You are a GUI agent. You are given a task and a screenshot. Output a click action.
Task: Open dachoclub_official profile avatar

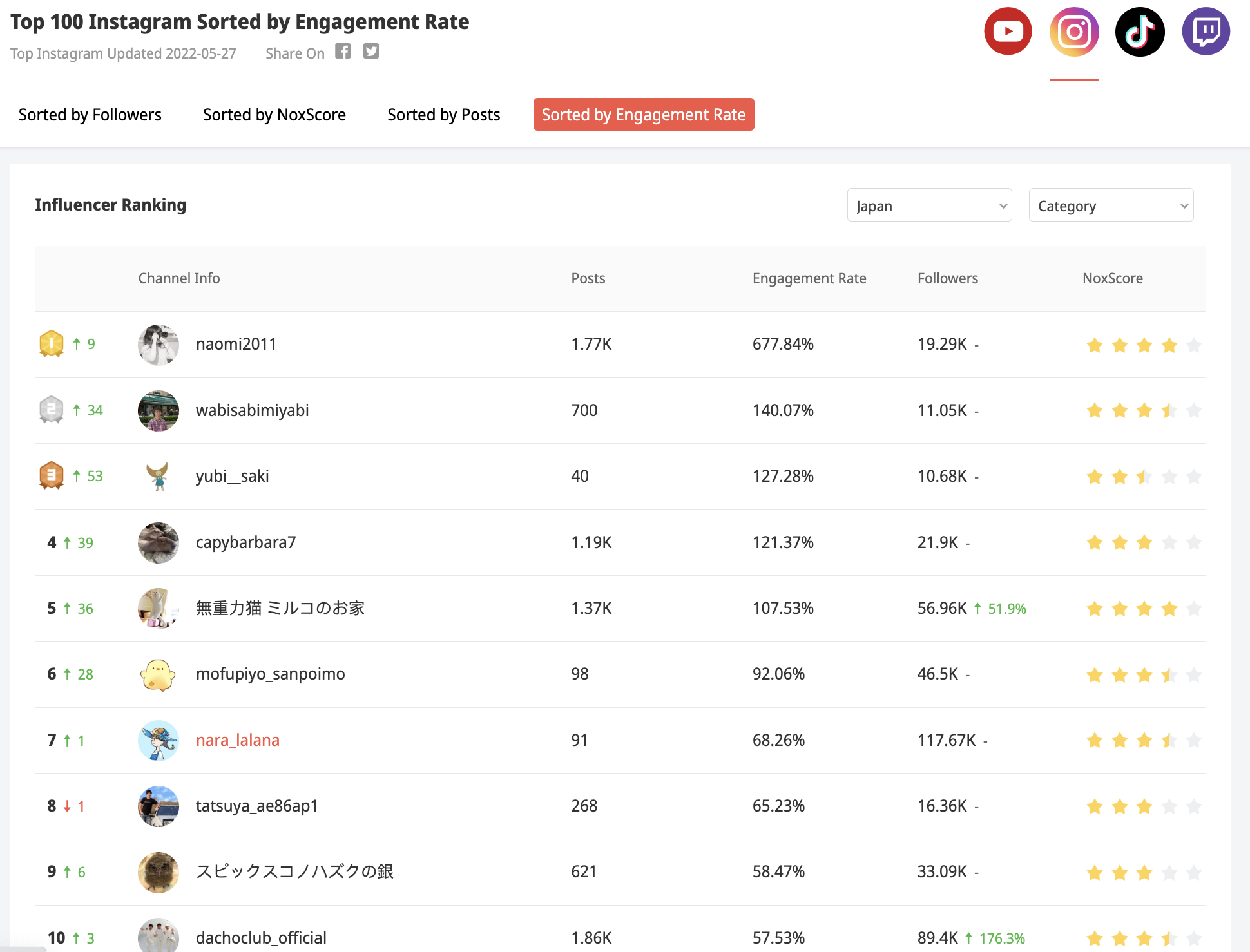coord(159,935)
